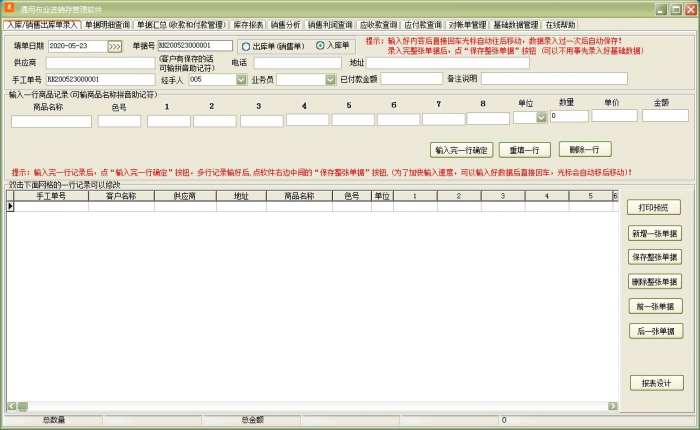Click the 新增一张单据 button
The height and width of the screenshot is (430, 700).
(x=655, y=233)
